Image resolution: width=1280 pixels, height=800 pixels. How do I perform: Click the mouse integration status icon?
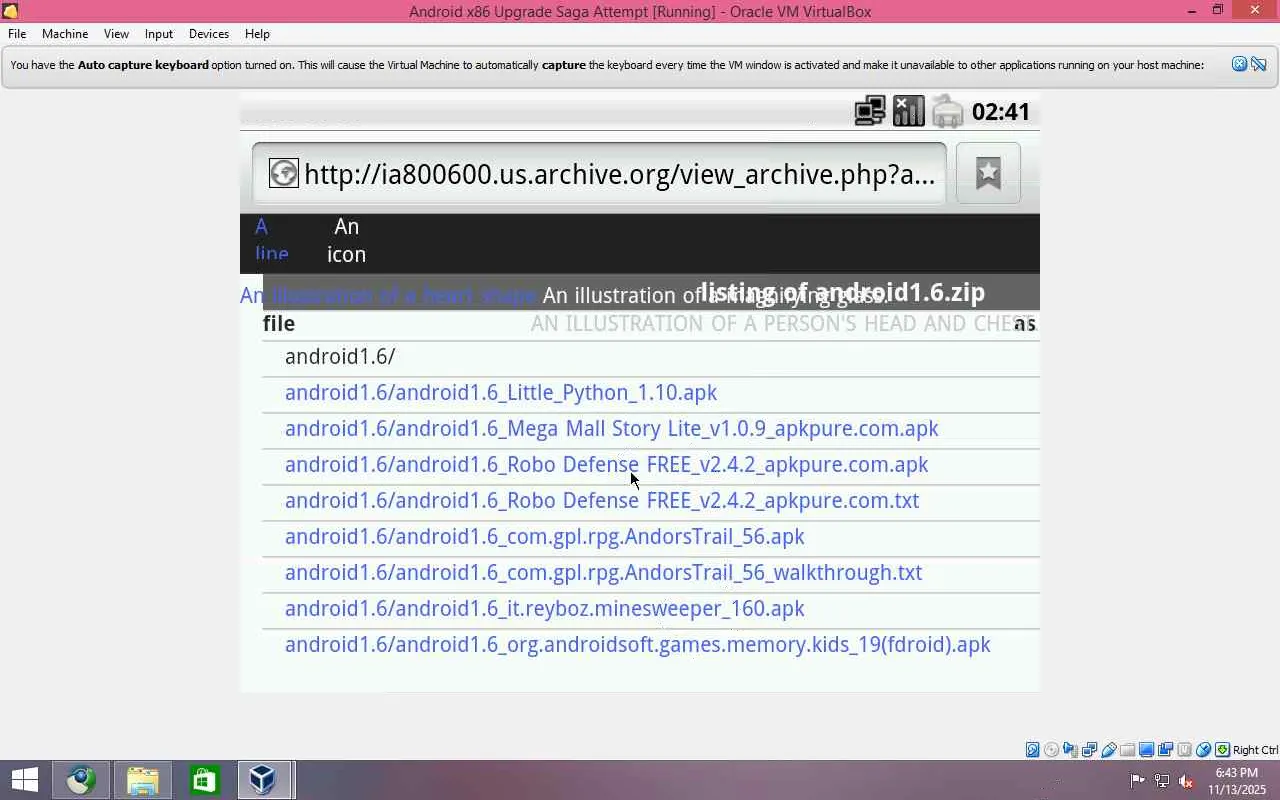click(1204, 750)
